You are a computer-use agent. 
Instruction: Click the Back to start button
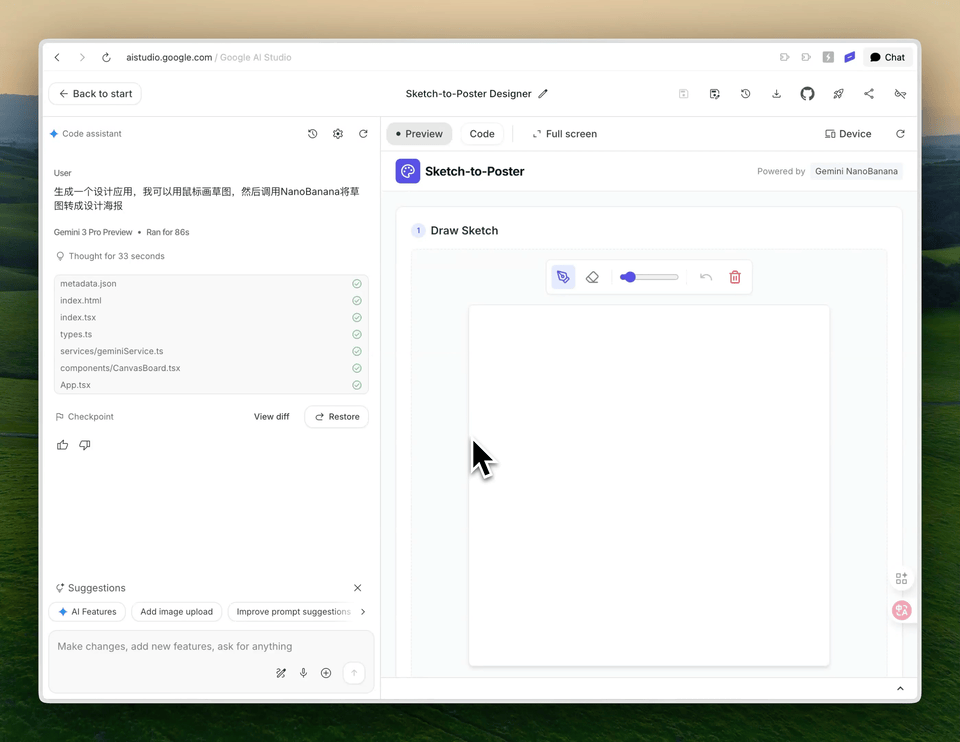point(95,94)
